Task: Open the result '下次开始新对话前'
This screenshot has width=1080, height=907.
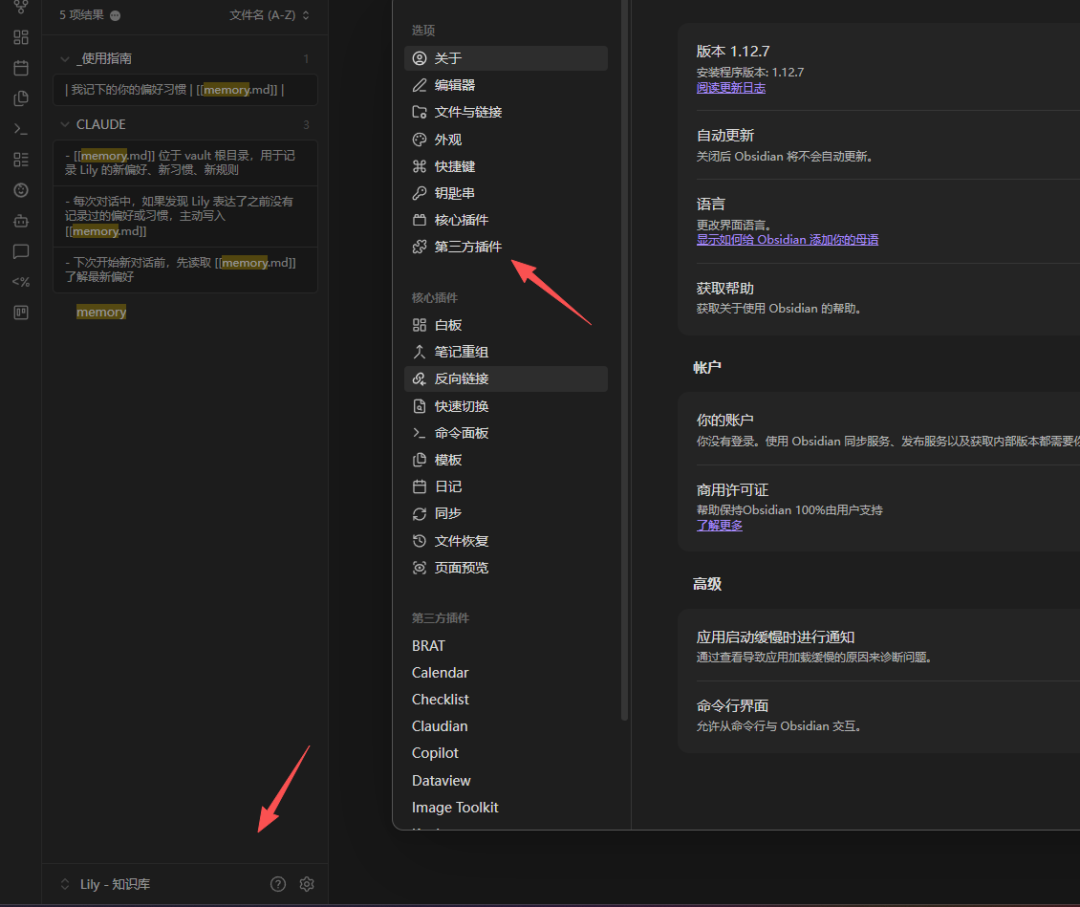Action: [185, 270]
